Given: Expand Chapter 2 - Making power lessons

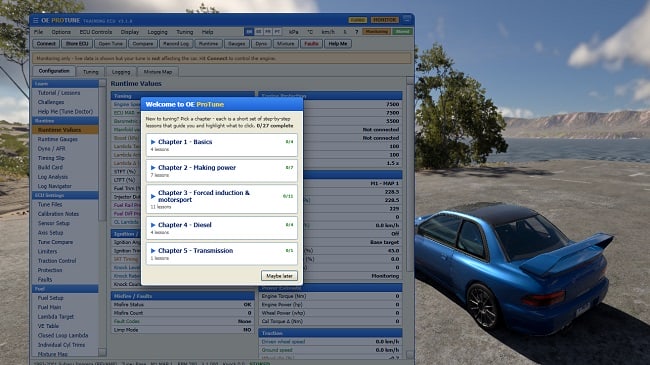Looking at the screenshot, I should tap(222, 171).
